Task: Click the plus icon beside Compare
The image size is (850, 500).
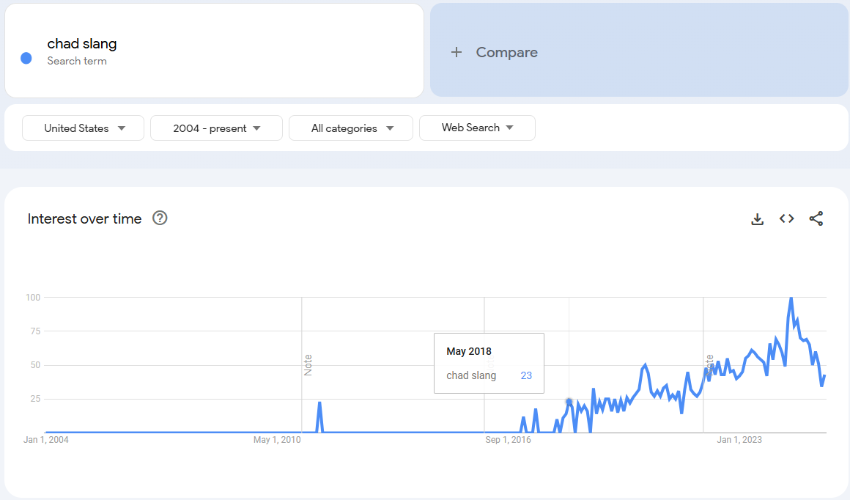Action: [x=456, y=52]
